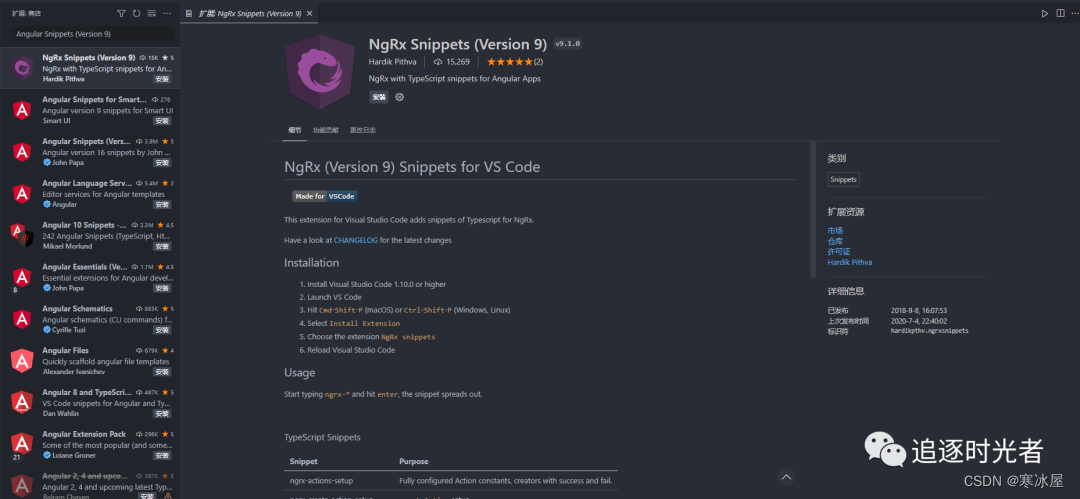Click the 市场 marketplace resource link

pos(835,231)
